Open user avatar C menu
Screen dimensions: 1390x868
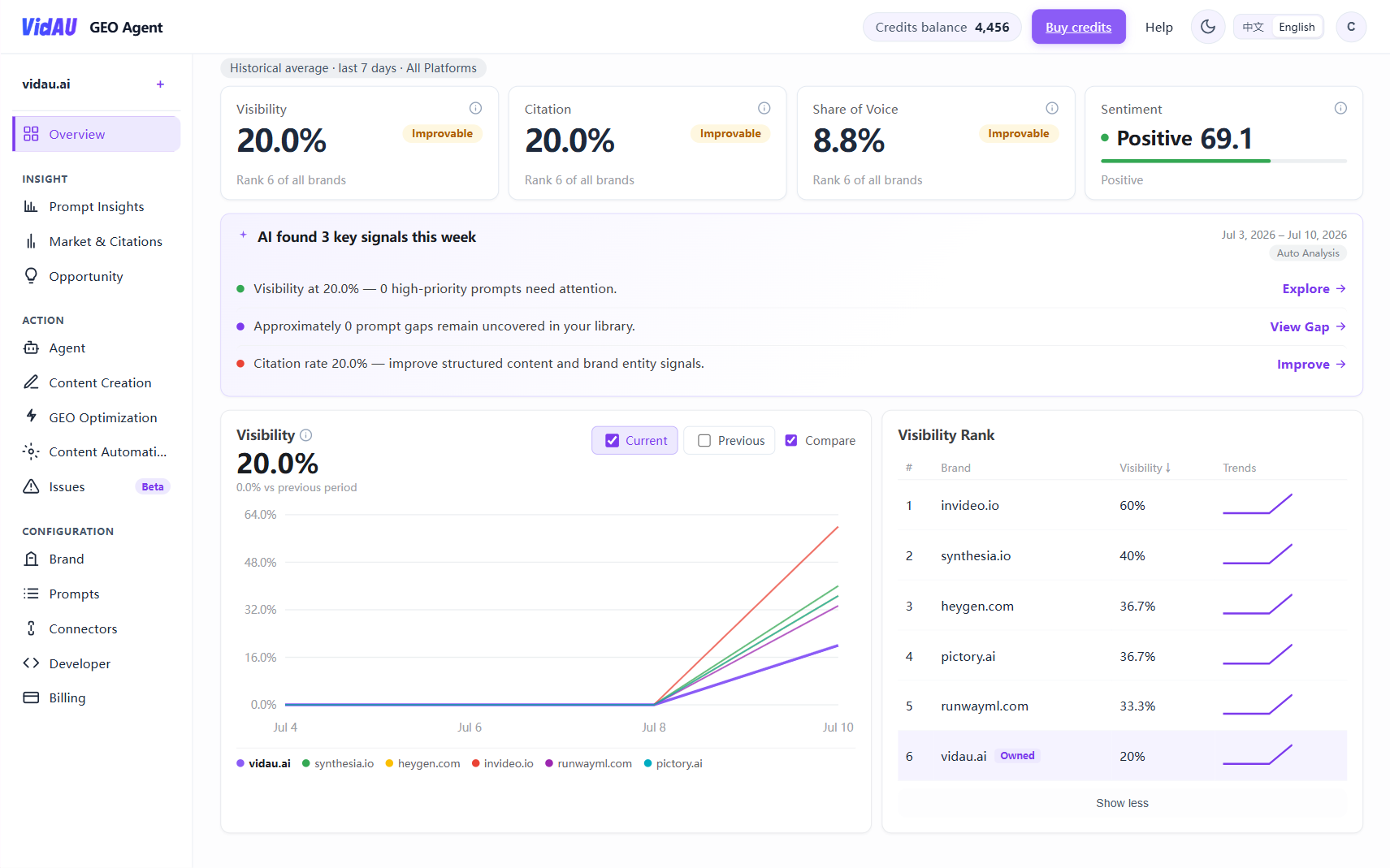coord(1351,27)
